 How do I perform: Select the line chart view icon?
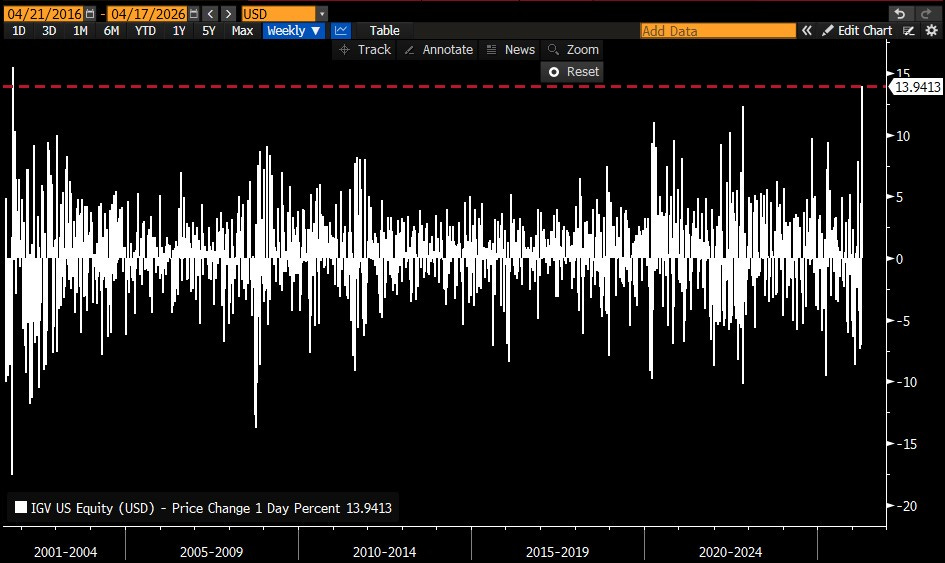pyautogui.click(x=341, y=31)
